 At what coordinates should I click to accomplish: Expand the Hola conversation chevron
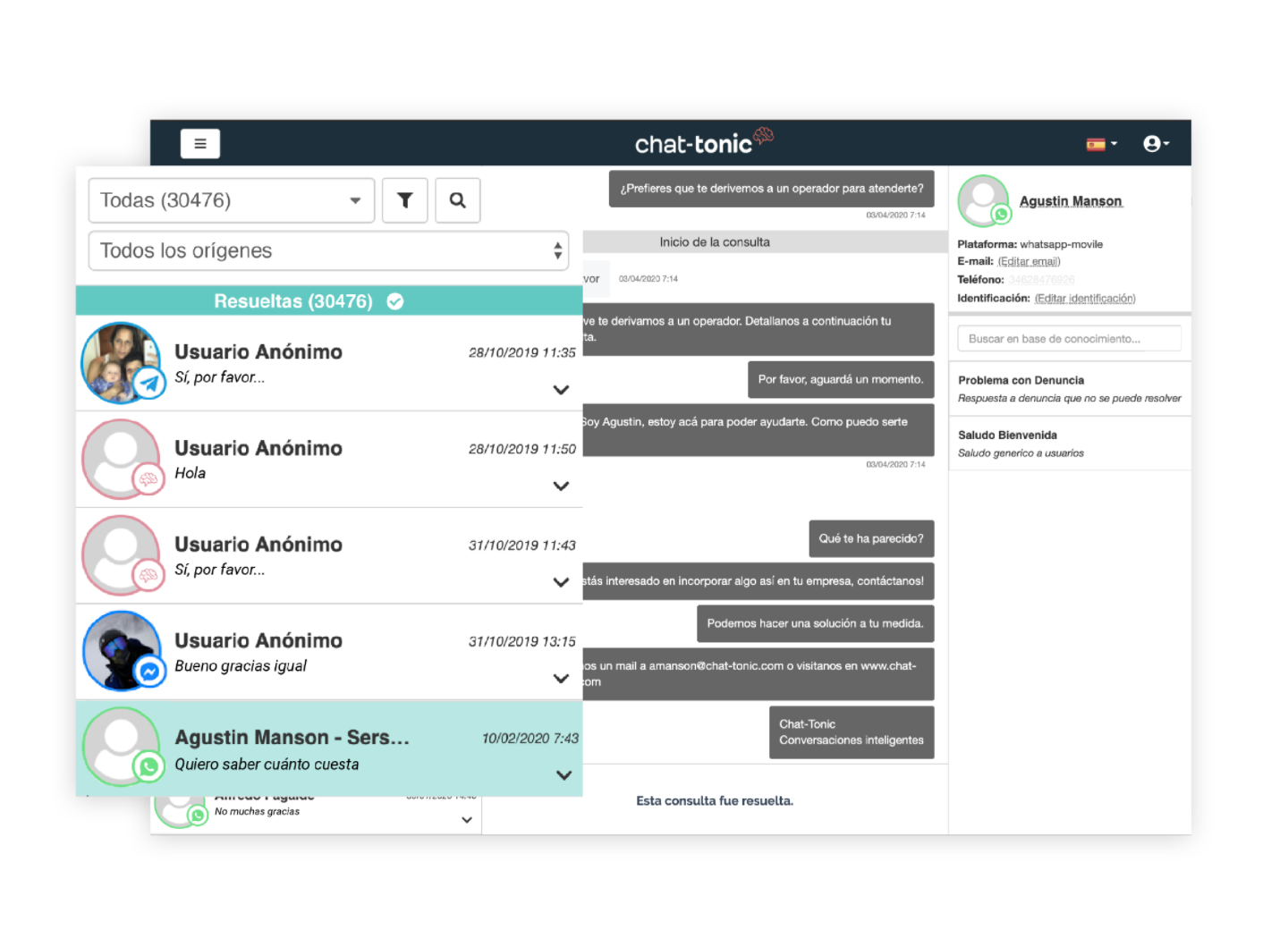tap(561, 486)
